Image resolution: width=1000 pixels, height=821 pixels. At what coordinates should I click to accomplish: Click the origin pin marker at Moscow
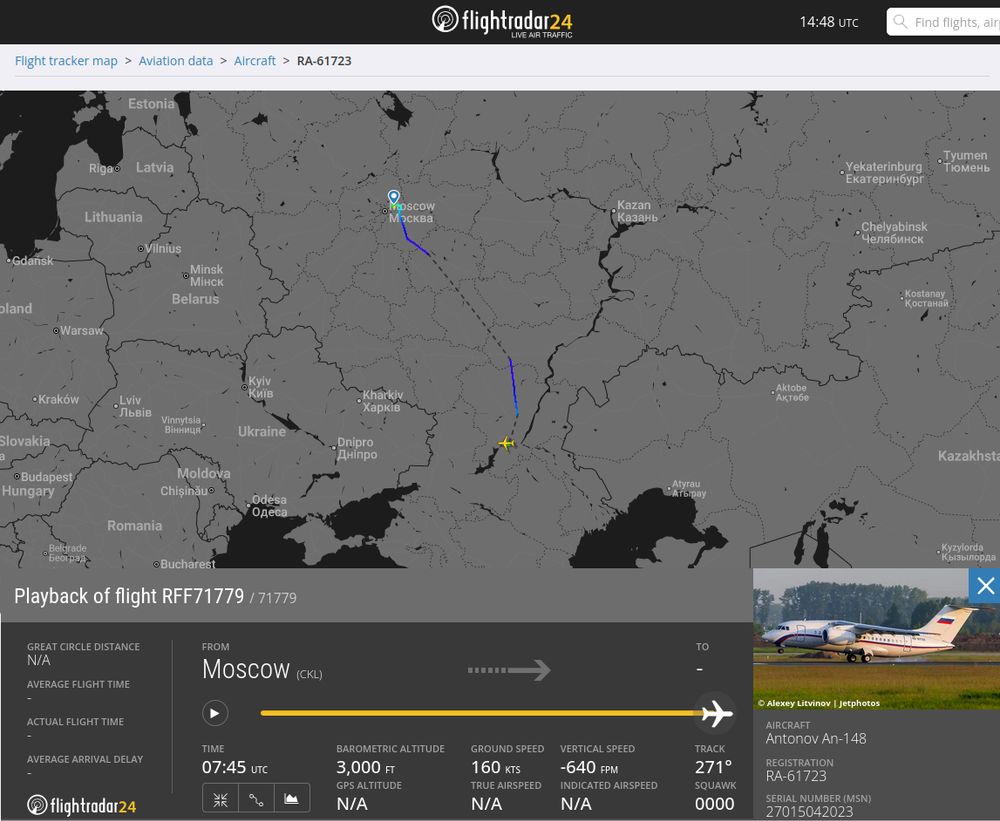click(x=394, y=196)
